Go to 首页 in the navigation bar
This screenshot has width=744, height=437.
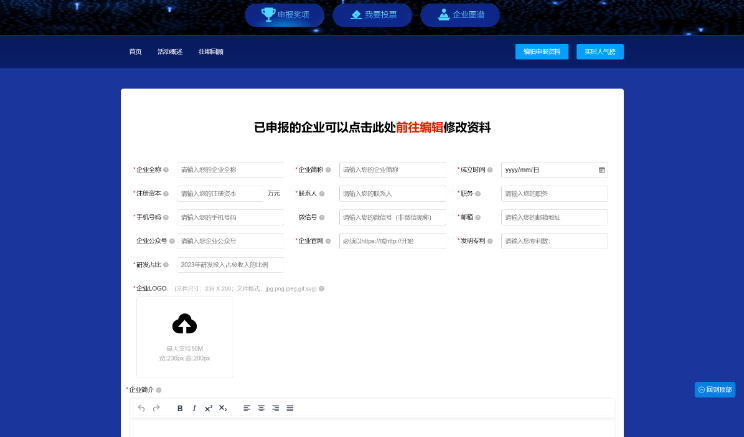click(x=135, y=51)
